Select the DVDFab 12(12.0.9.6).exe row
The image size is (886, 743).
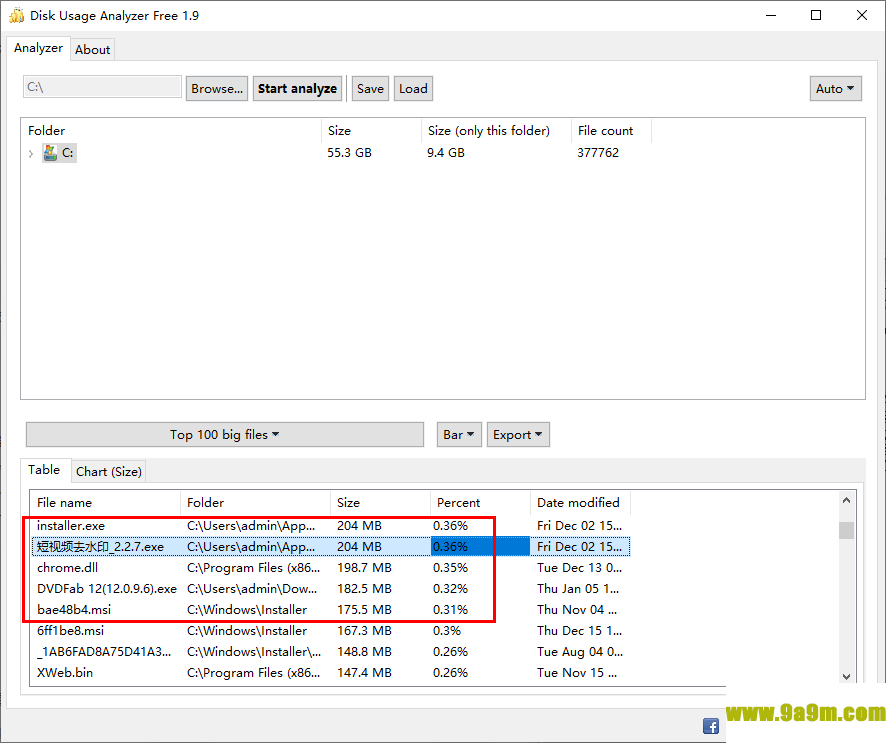pyautogui.click(x=331, y=588)
